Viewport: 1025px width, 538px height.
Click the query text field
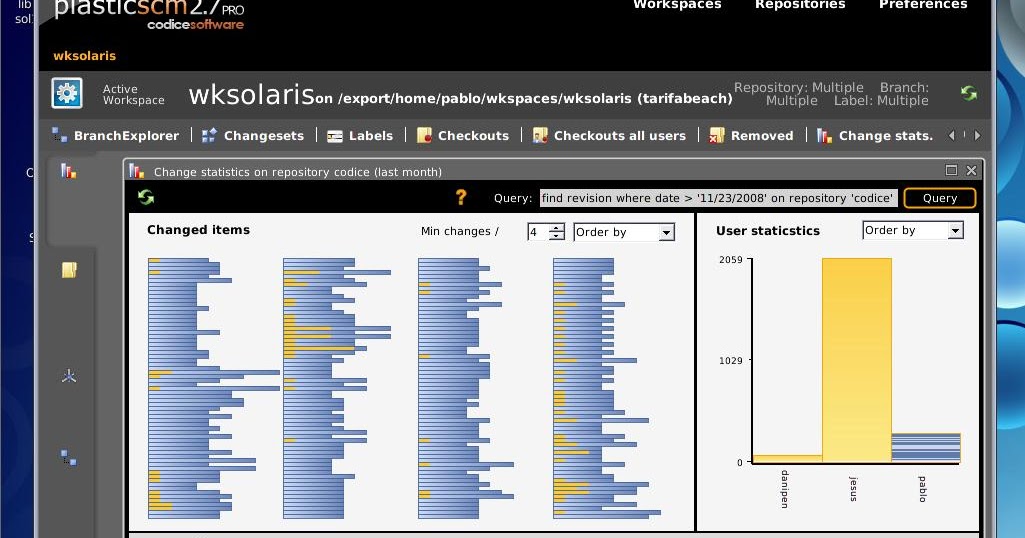point(716,198)
